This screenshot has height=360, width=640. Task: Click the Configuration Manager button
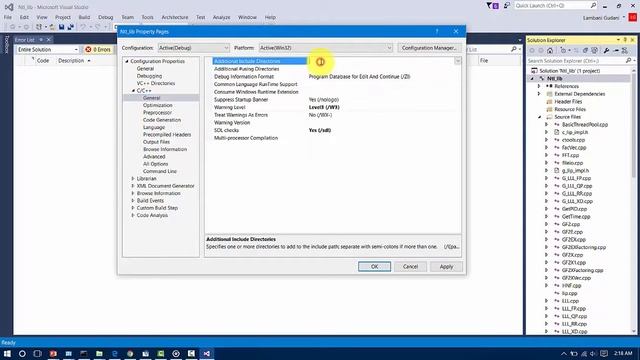pos(429,48)
